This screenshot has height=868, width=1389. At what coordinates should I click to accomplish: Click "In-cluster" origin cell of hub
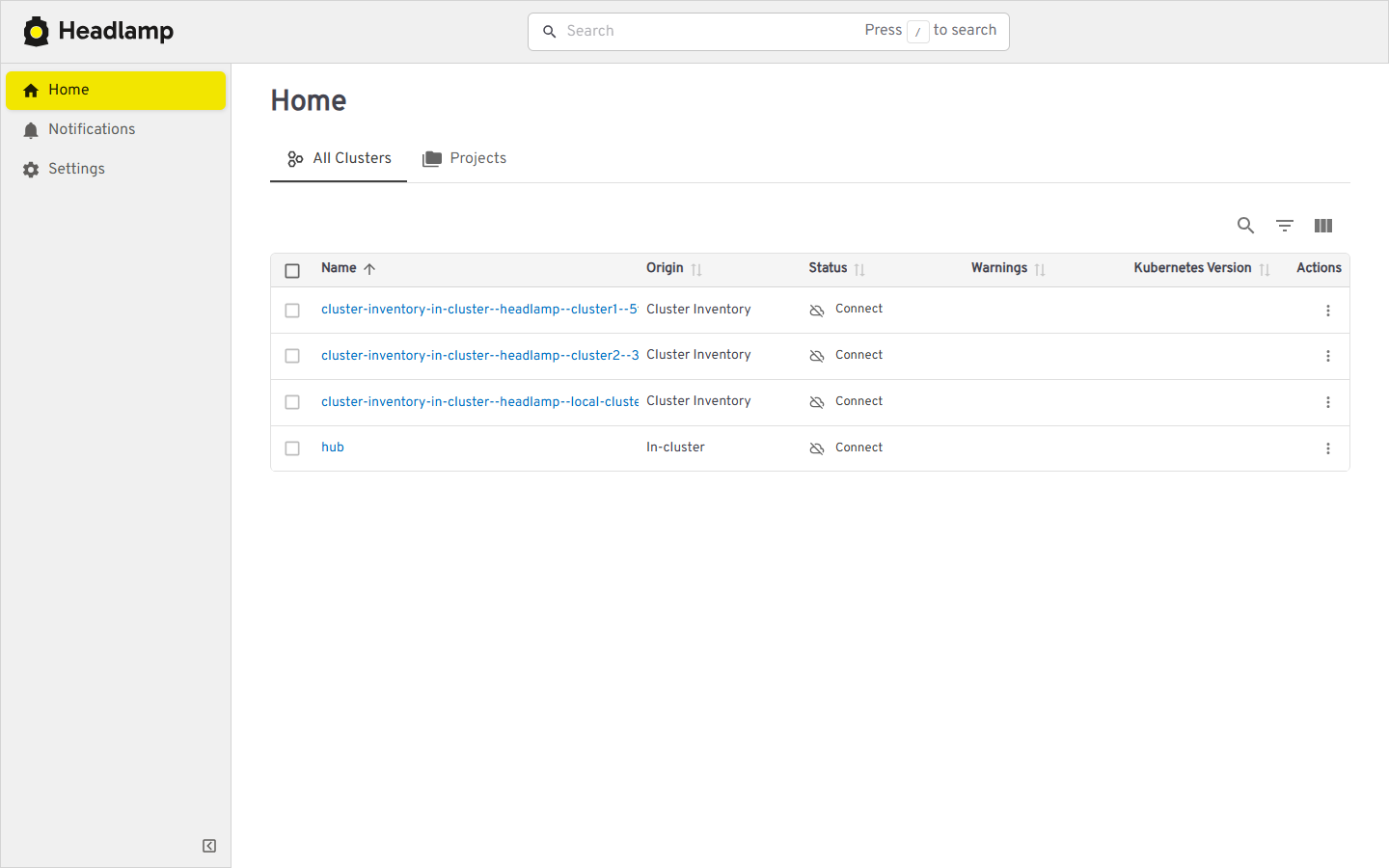click(x=675, y=448)
